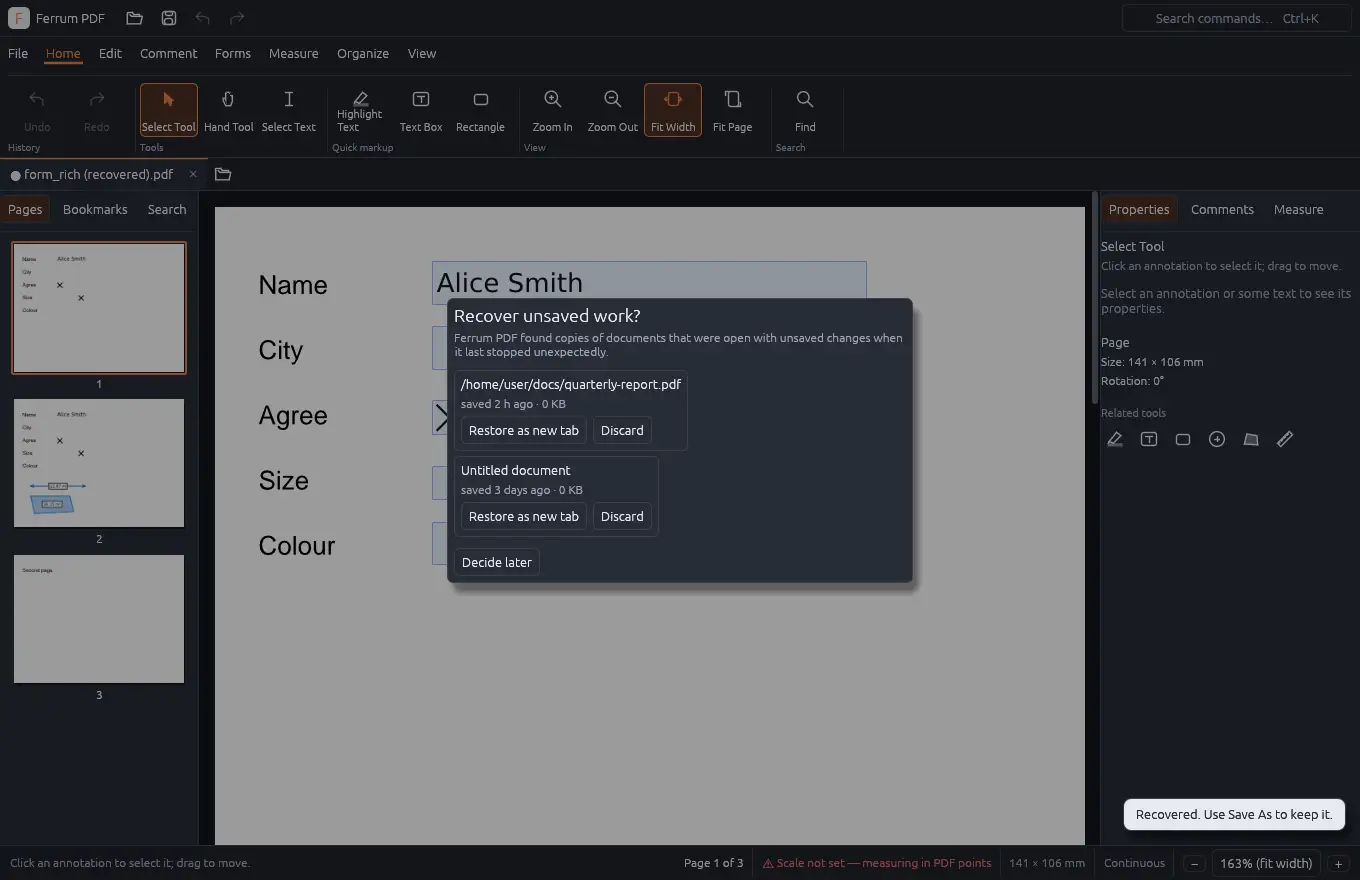Click the Zoom Out ribbon button
This screenshot has height=880, width=1360.
[x=613, y=110]
